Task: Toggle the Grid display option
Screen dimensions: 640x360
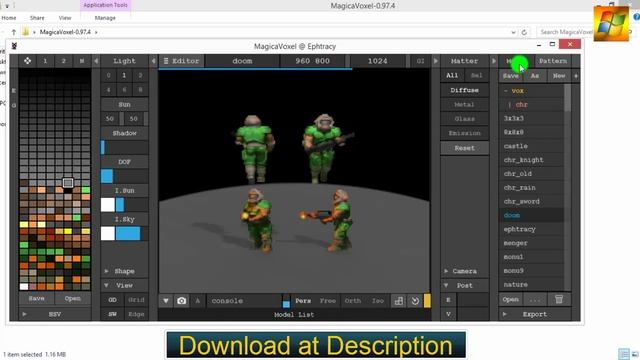Action: coord(136,300)
